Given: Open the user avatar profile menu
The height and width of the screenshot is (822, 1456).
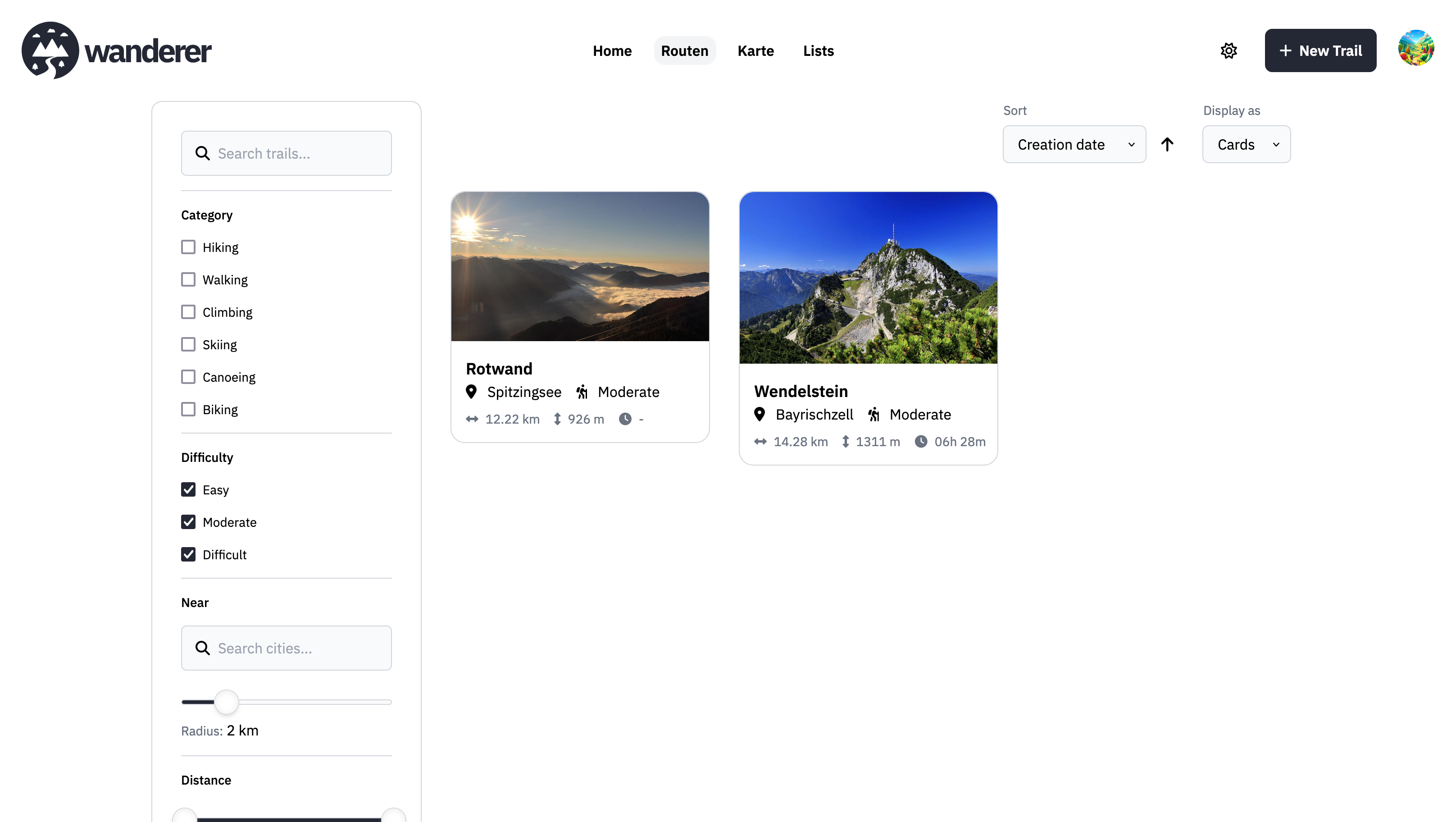Looking at the screenshot, I should pos(1416,48).
